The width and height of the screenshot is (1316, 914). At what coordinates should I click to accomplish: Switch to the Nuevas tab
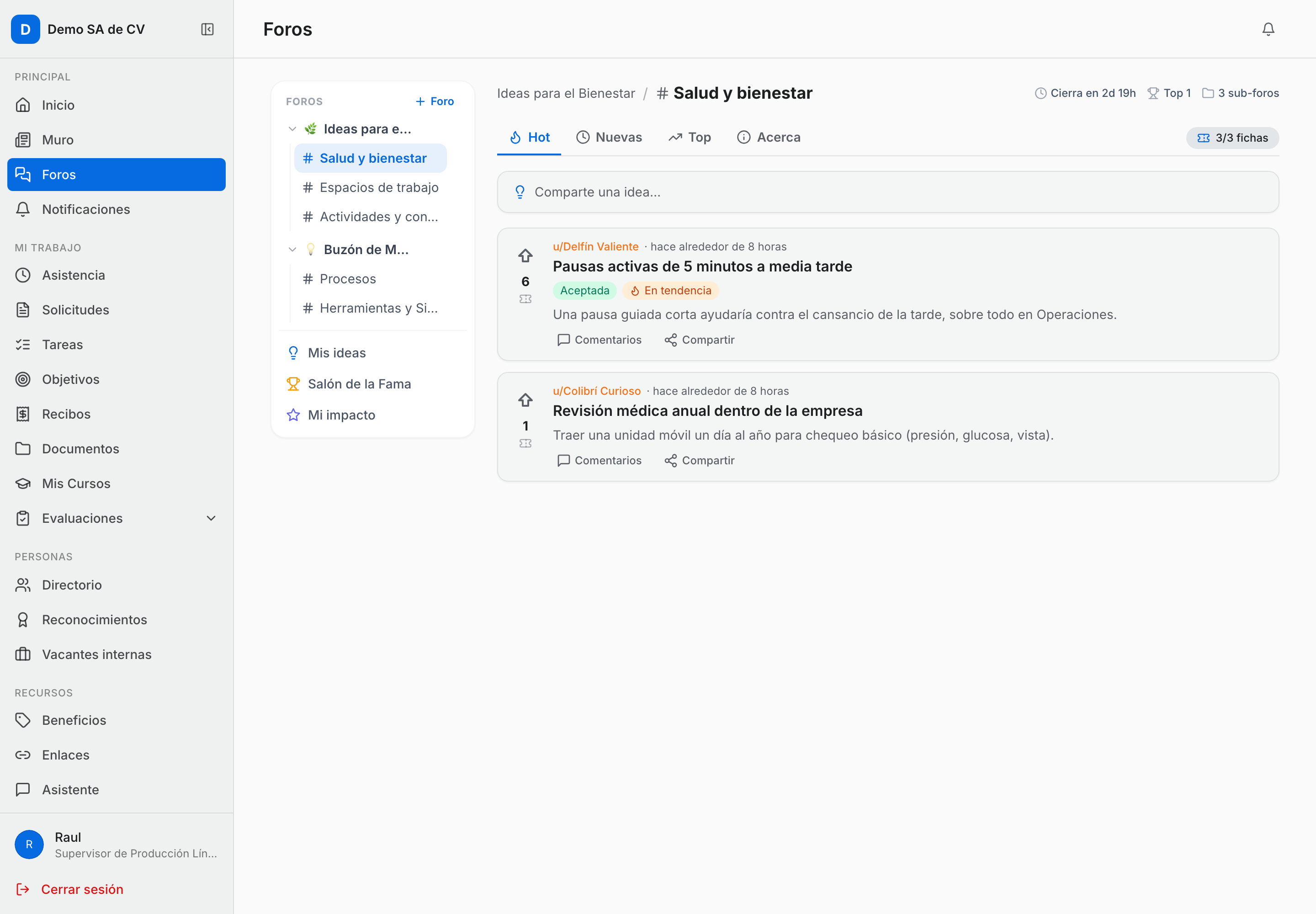609,138
